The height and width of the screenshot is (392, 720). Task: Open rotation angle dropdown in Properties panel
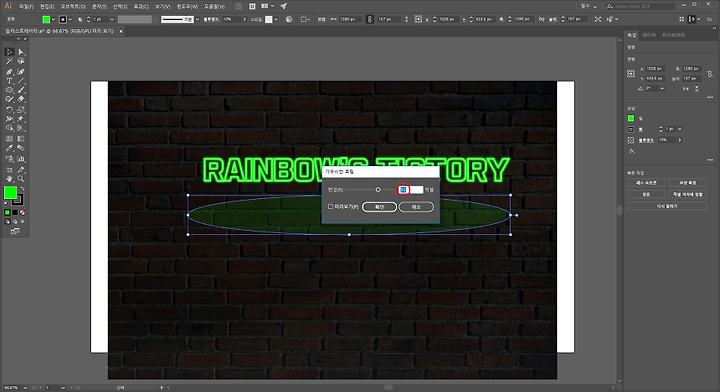point(662,88)
